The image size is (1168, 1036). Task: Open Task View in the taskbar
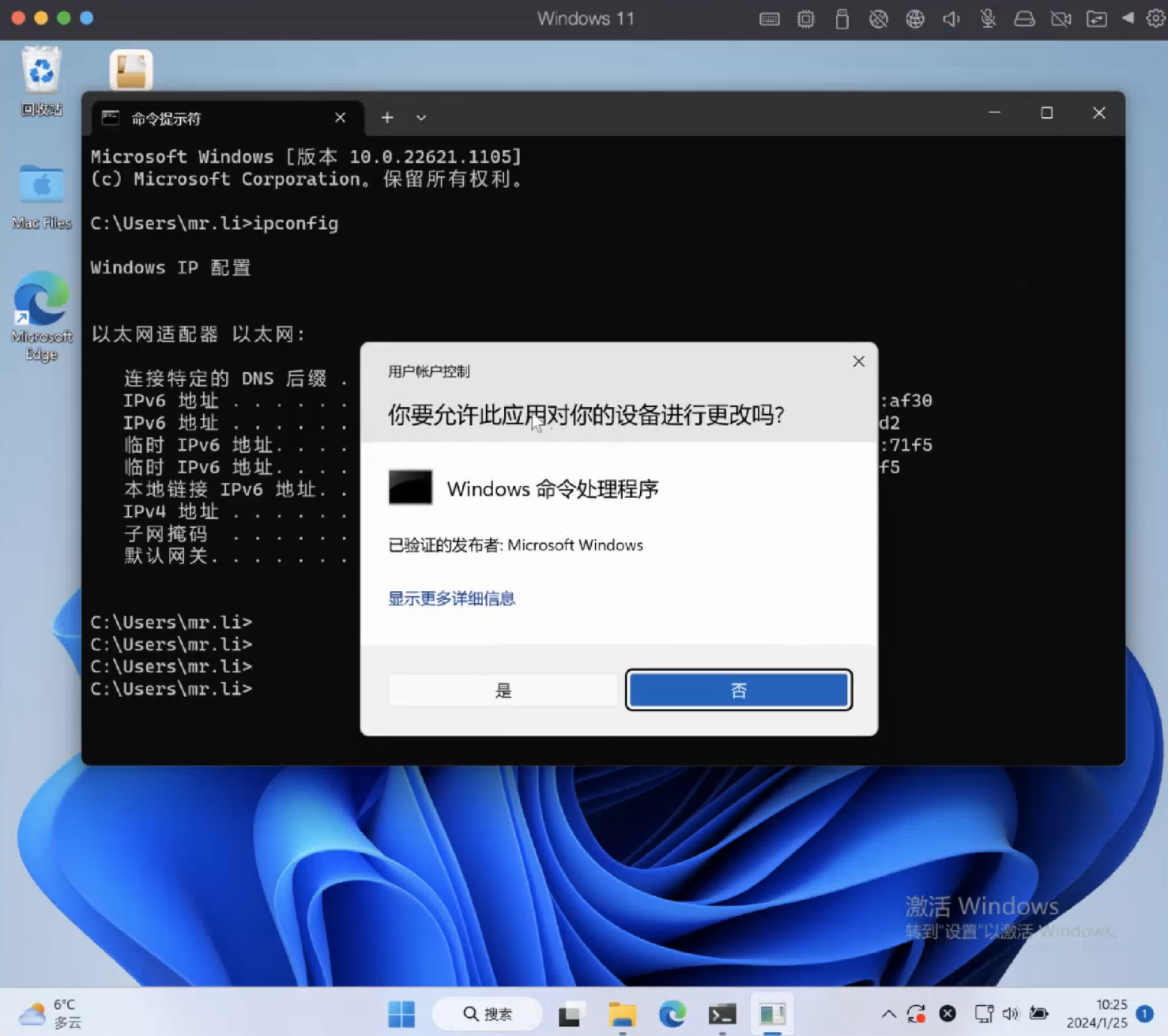(x=570, y=1014)
